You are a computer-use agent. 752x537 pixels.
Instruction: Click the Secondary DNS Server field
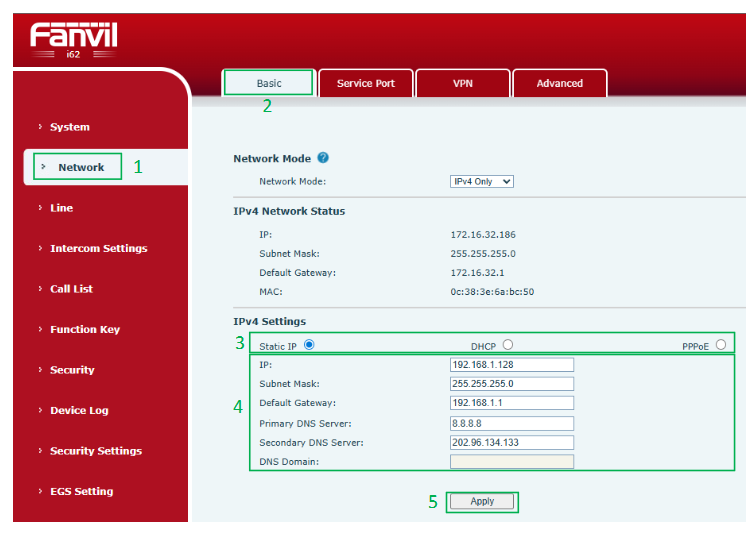[512, 443]
